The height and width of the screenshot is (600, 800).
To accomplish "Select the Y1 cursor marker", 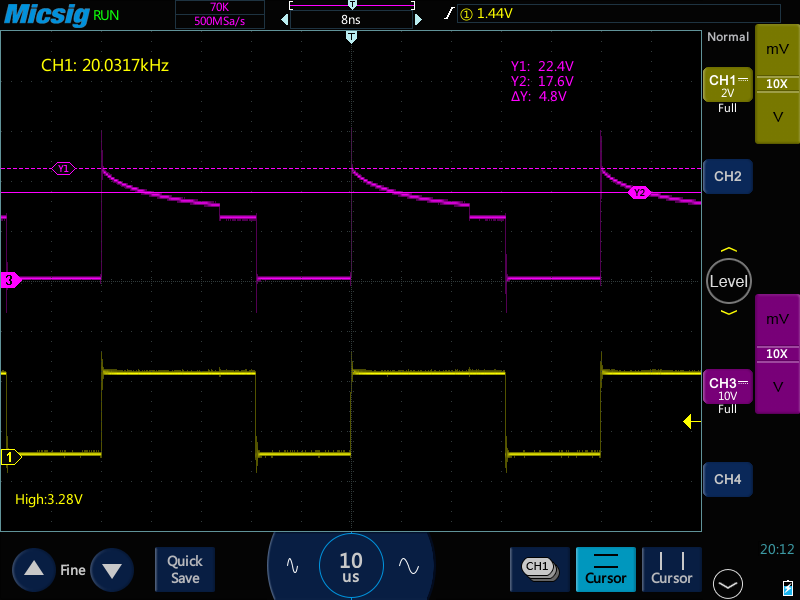I will [63, 169].
